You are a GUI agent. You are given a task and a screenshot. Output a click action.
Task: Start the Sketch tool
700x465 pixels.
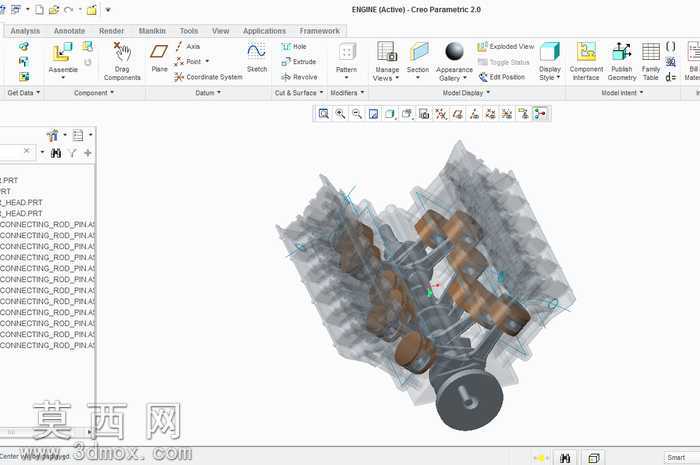257,57
